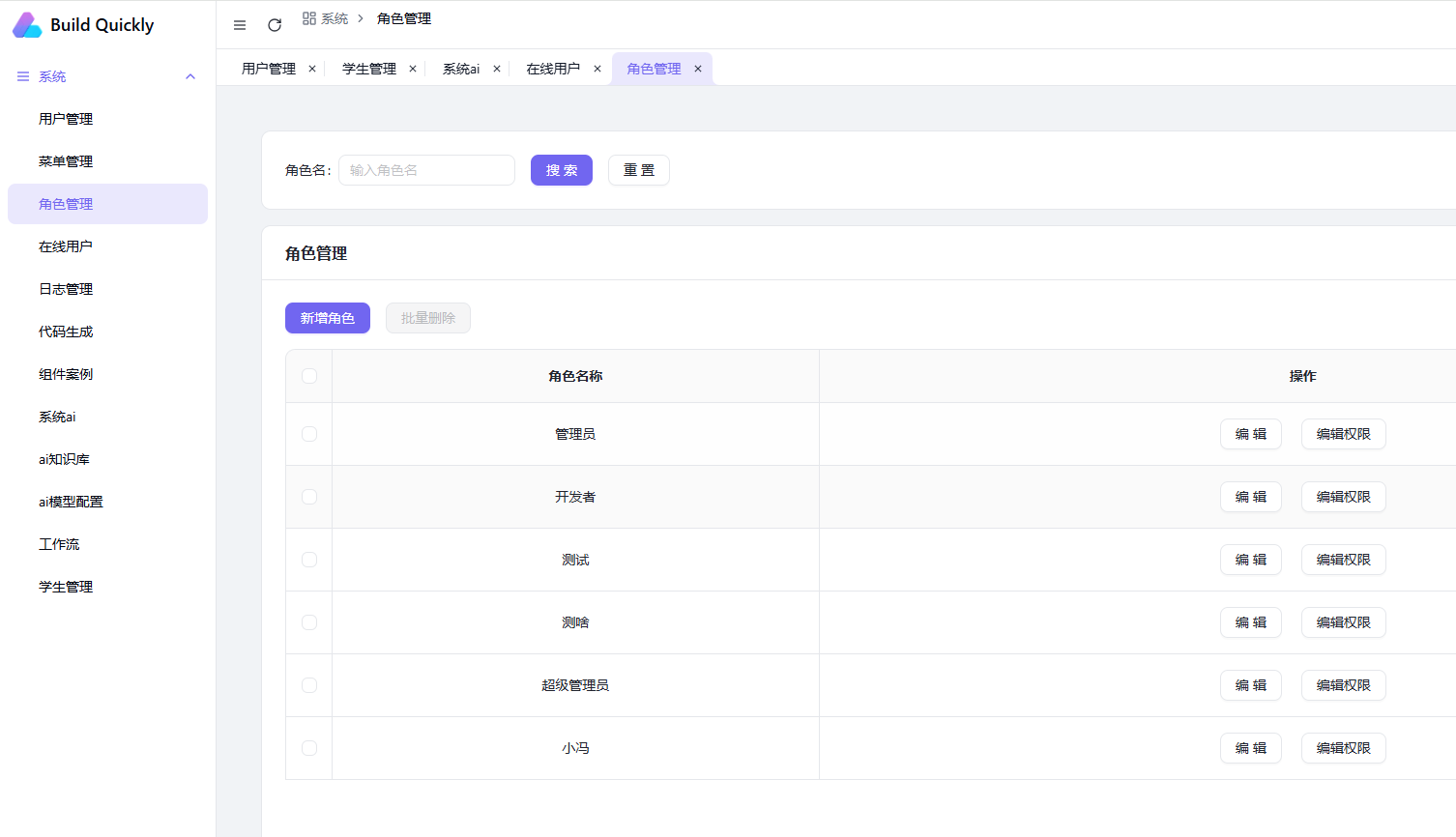Close the 系统ai tab

[x=497, y=69]
